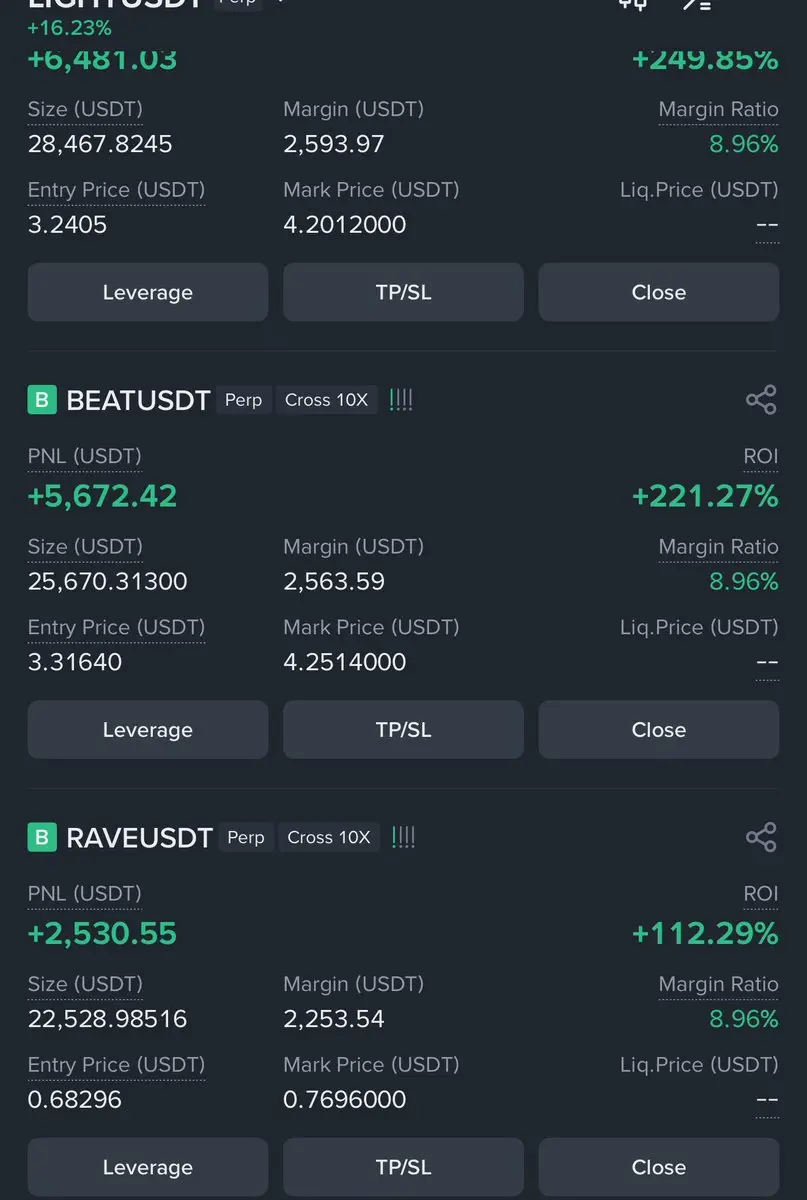807x1200 pixels.
Task: Tap BEATUSDT Entry Price label
Action: [x=116, y=628]
